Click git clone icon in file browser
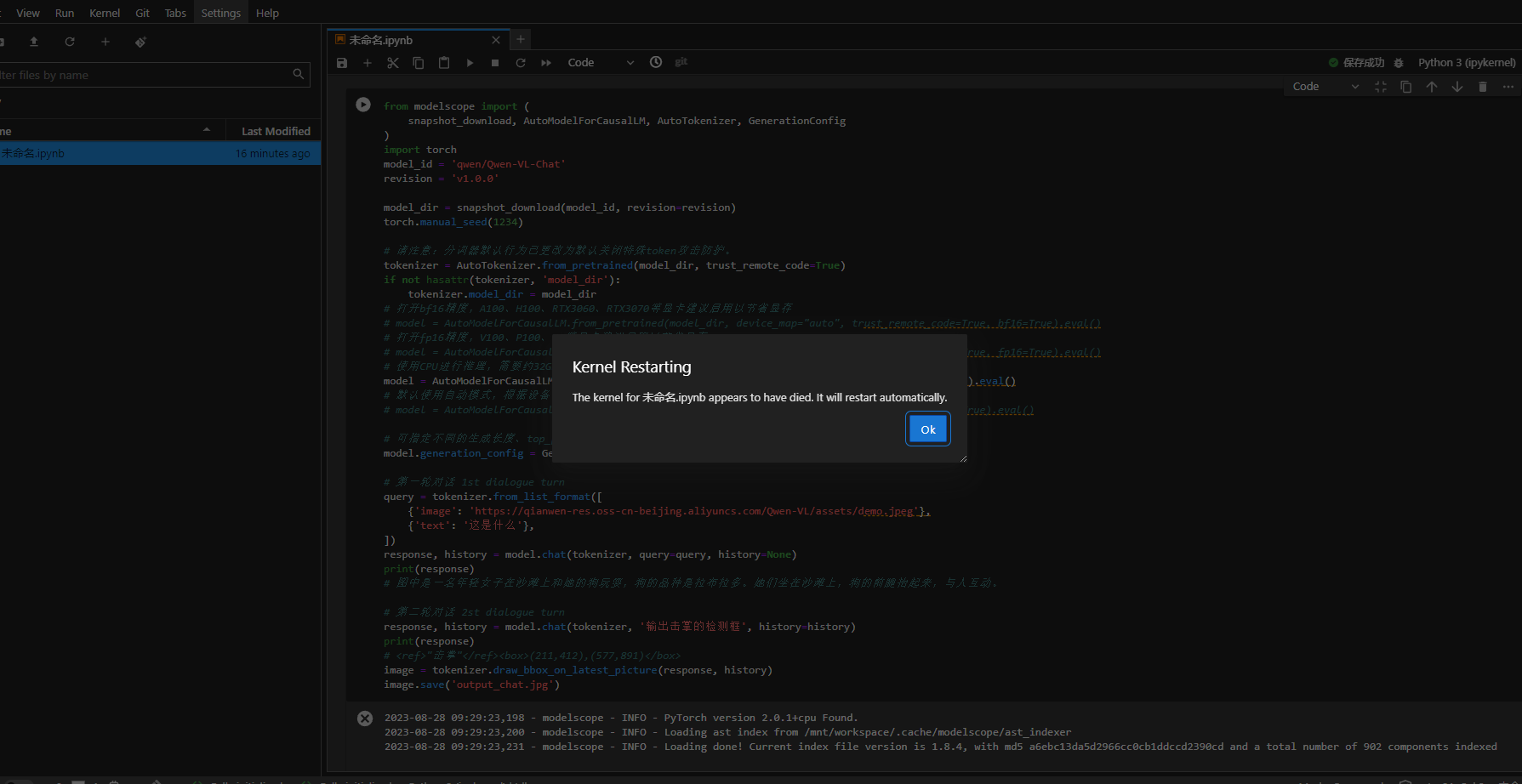 (x=140, y=42)
